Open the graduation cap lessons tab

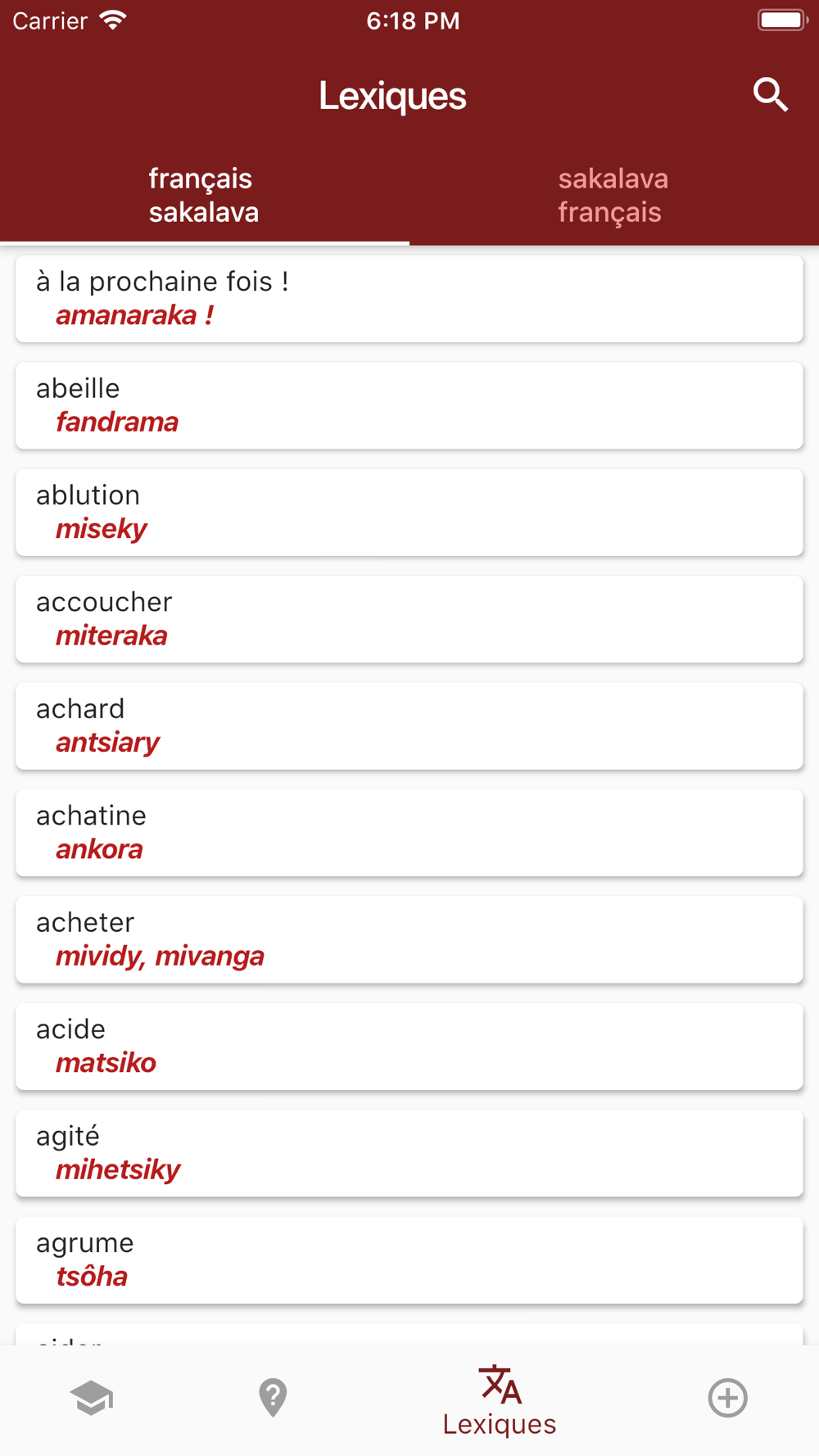point(91,1398)
